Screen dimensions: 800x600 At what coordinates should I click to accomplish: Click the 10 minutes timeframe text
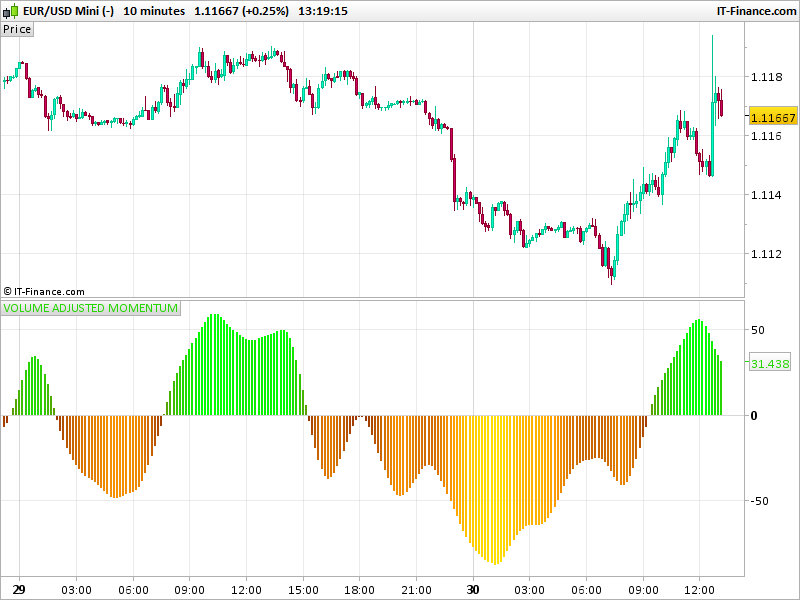[x=154, y=11]
